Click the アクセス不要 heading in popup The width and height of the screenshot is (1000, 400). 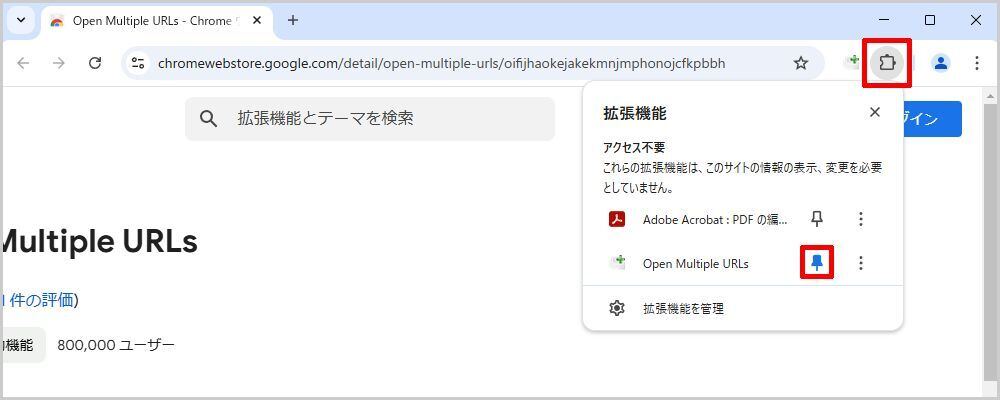pos(634,147)
